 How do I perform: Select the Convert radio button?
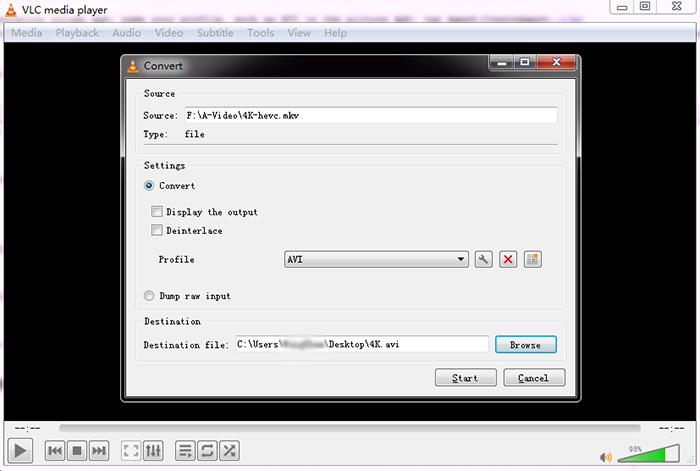click(150, 186)
